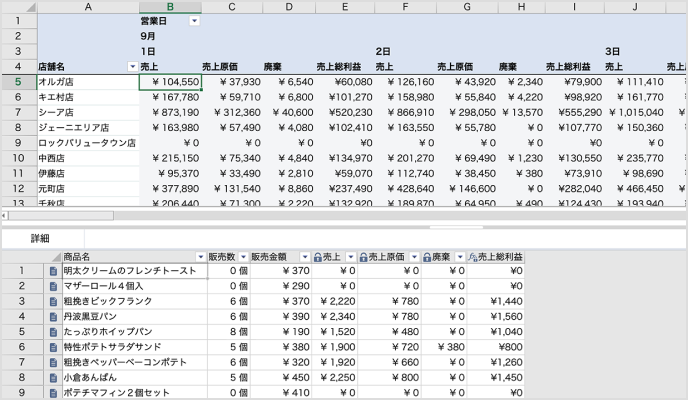Click record icon for 特性ポテトサラダサンド row

pyautogui.click(x=53, y=347)
